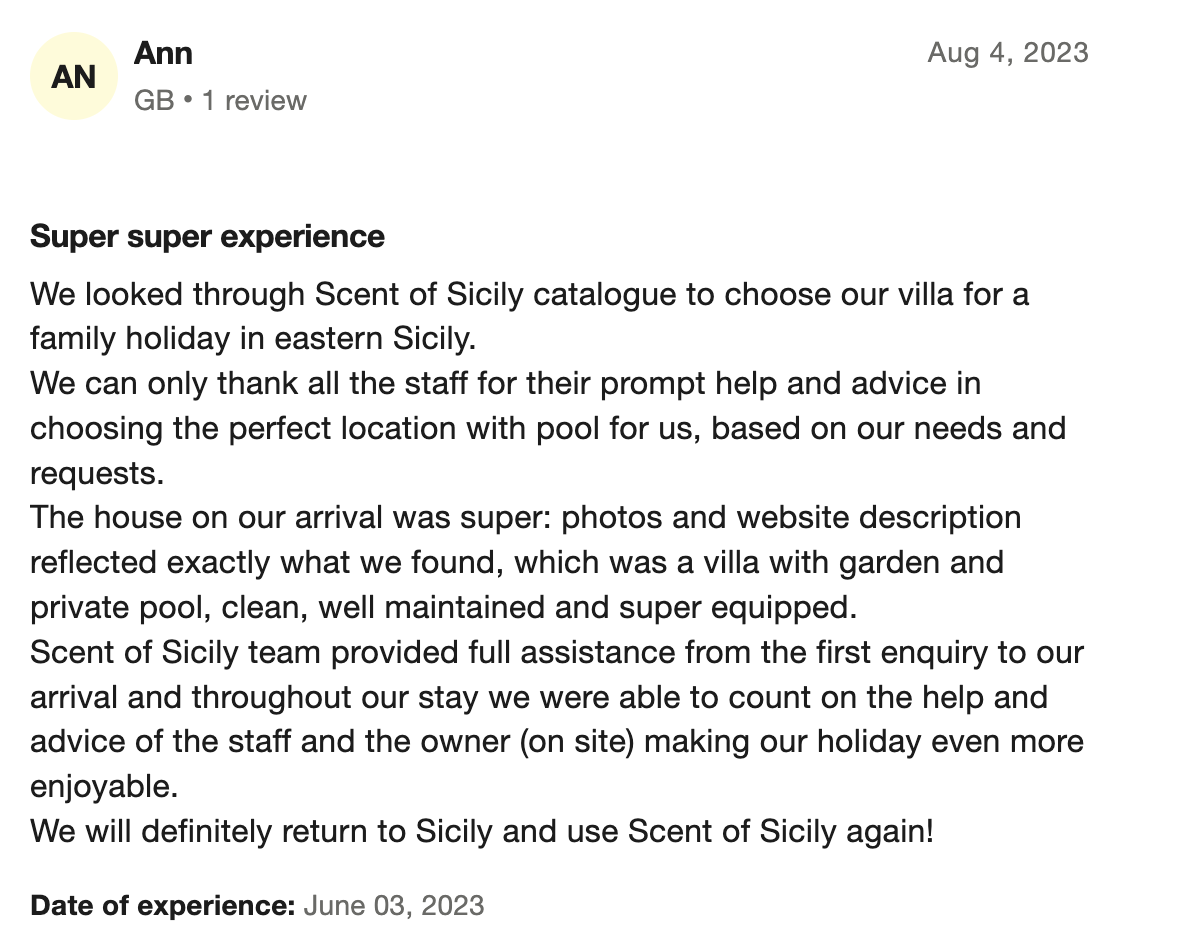Viewport: 1194px width, 942px height.
Task: Click the line starting "We can only thank"
Action: click(505, 384)
